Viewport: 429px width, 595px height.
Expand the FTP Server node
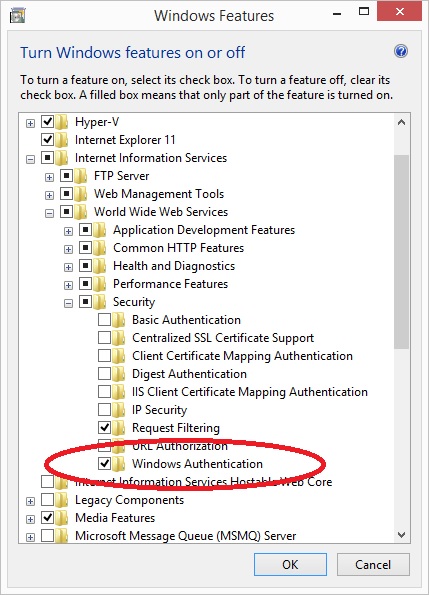coord(49,177)
